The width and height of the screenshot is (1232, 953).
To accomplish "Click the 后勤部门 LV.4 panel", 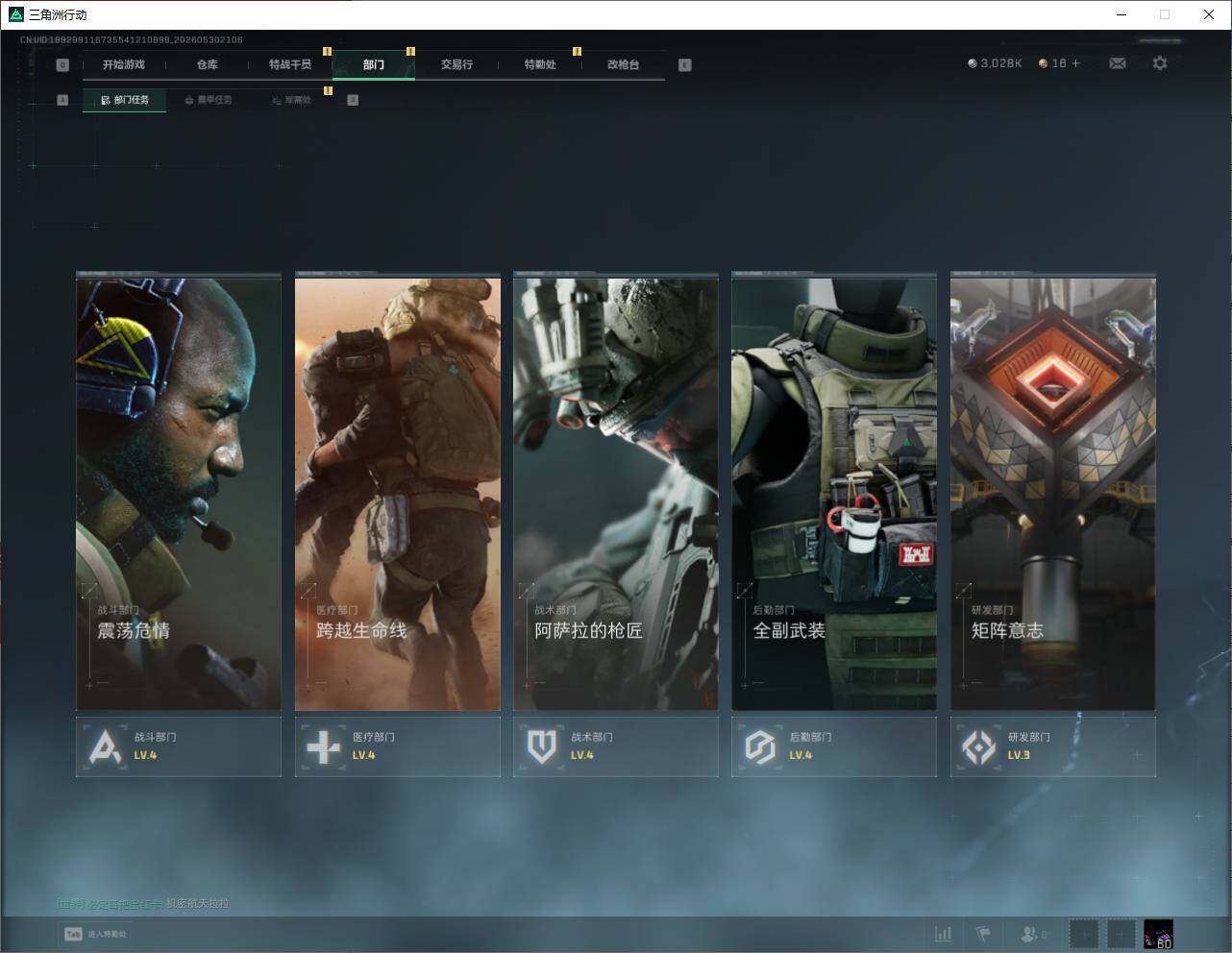I will [834, 746].
